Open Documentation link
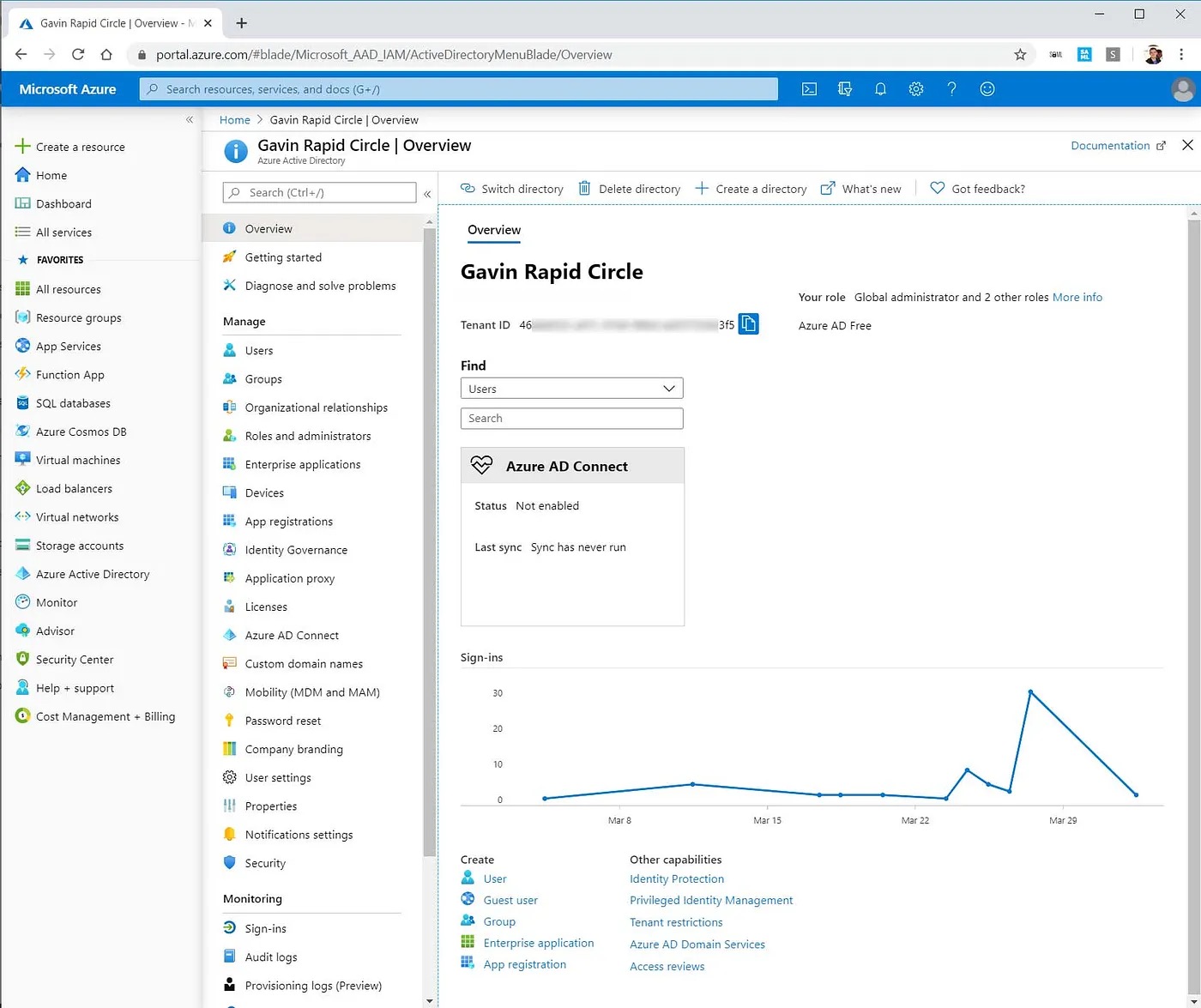 1119,145
